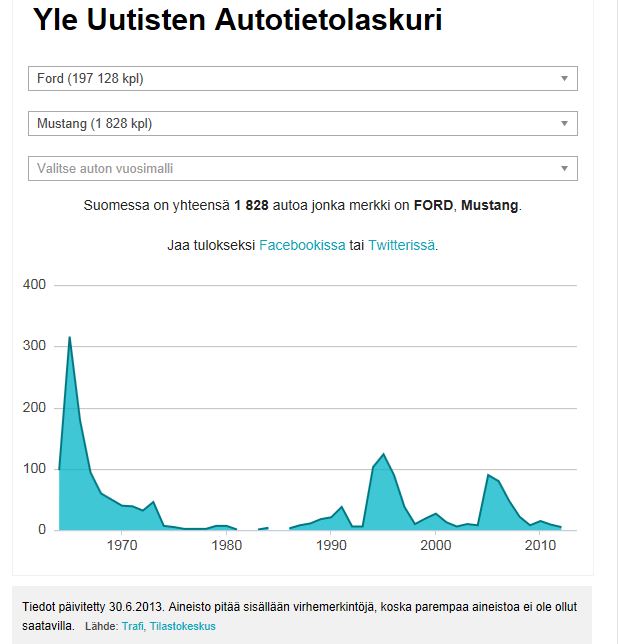Share results via the Twitterissä link
This screenshot has height=644, width=619.
click(401, 245)
